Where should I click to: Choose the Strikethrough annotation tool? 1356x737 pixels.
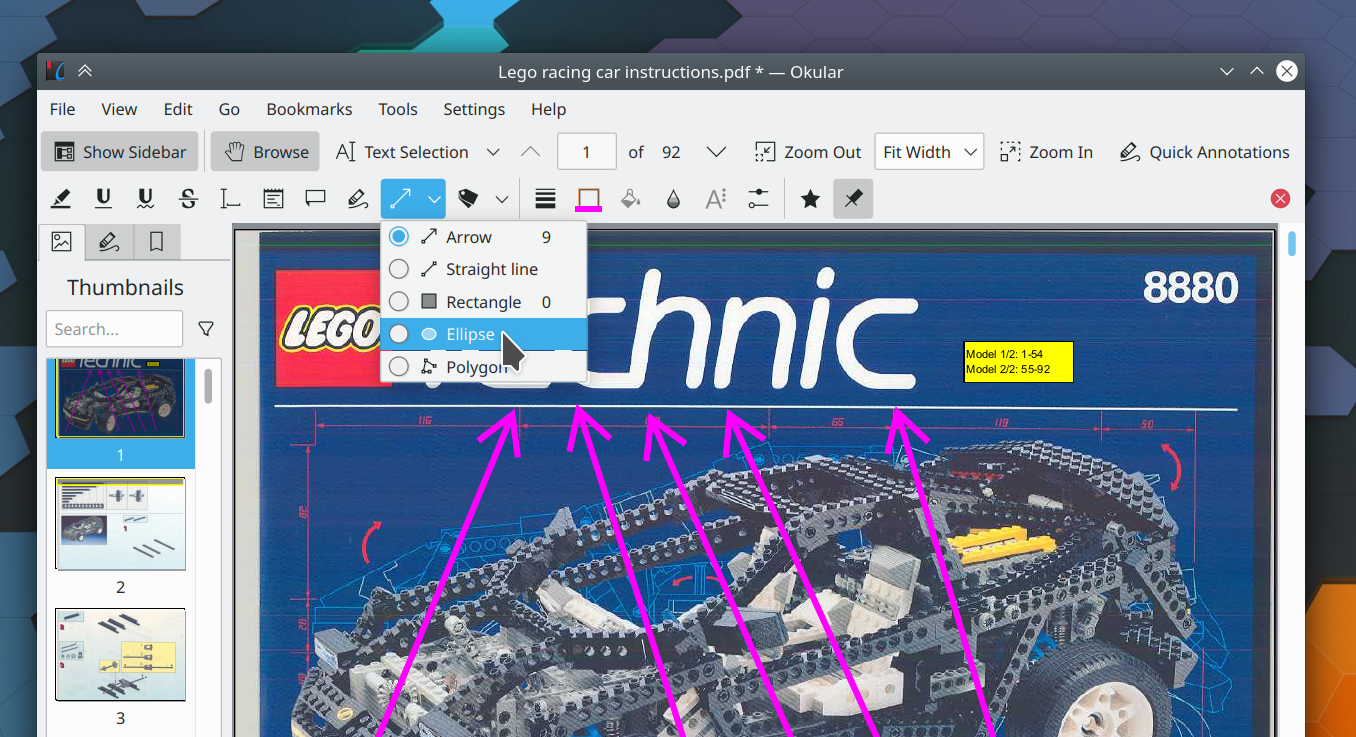click(188, 198)
